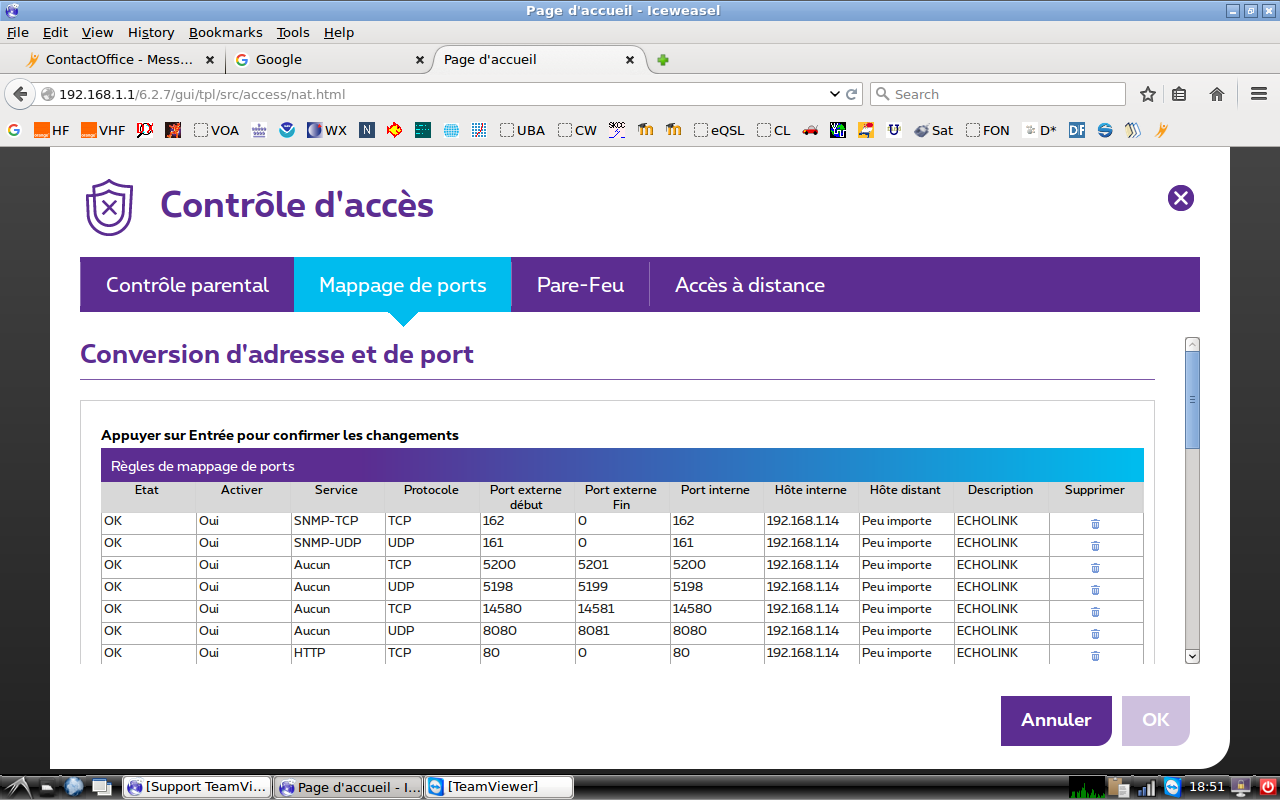Open the Pare-Feu tab
The width and height of the screenshot is (1280, 800).
click(x=581, y=285)
